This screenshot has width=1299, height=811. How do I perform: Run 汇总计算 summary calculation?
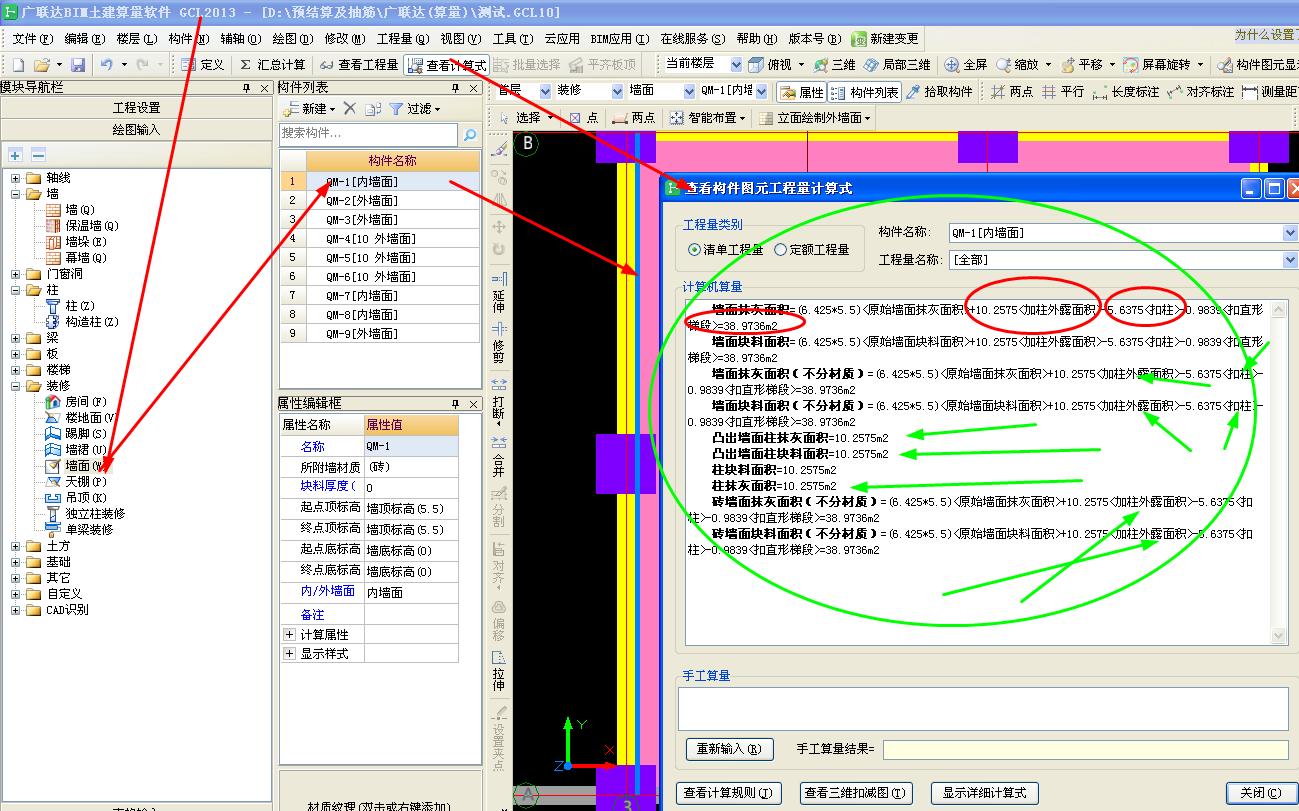(x=271, y=65)
